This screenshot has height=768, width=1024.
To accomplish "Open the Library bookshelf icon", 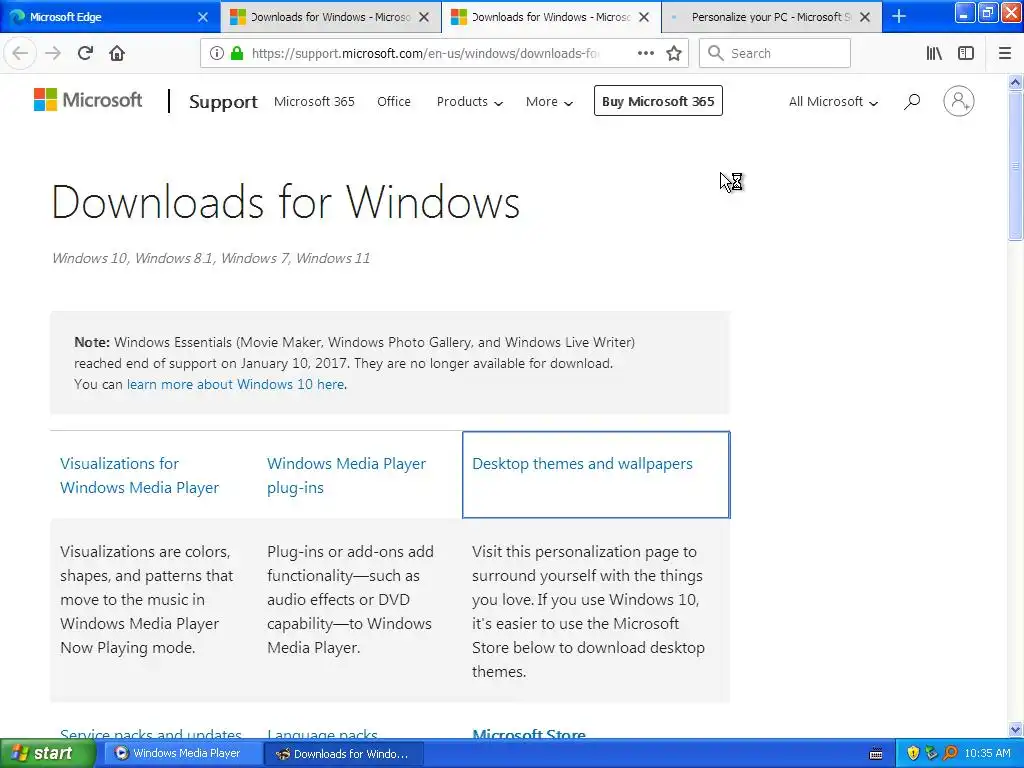I will click(934, 53).
